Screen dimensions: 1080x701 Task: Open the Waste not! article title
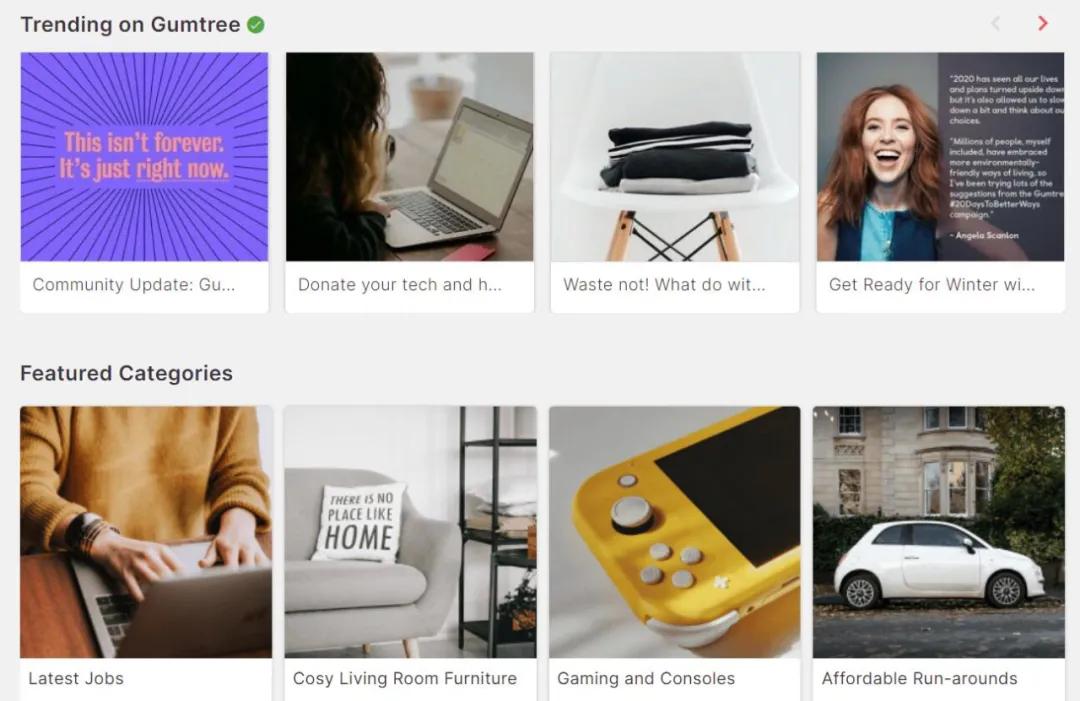click(x=664, y=284)
